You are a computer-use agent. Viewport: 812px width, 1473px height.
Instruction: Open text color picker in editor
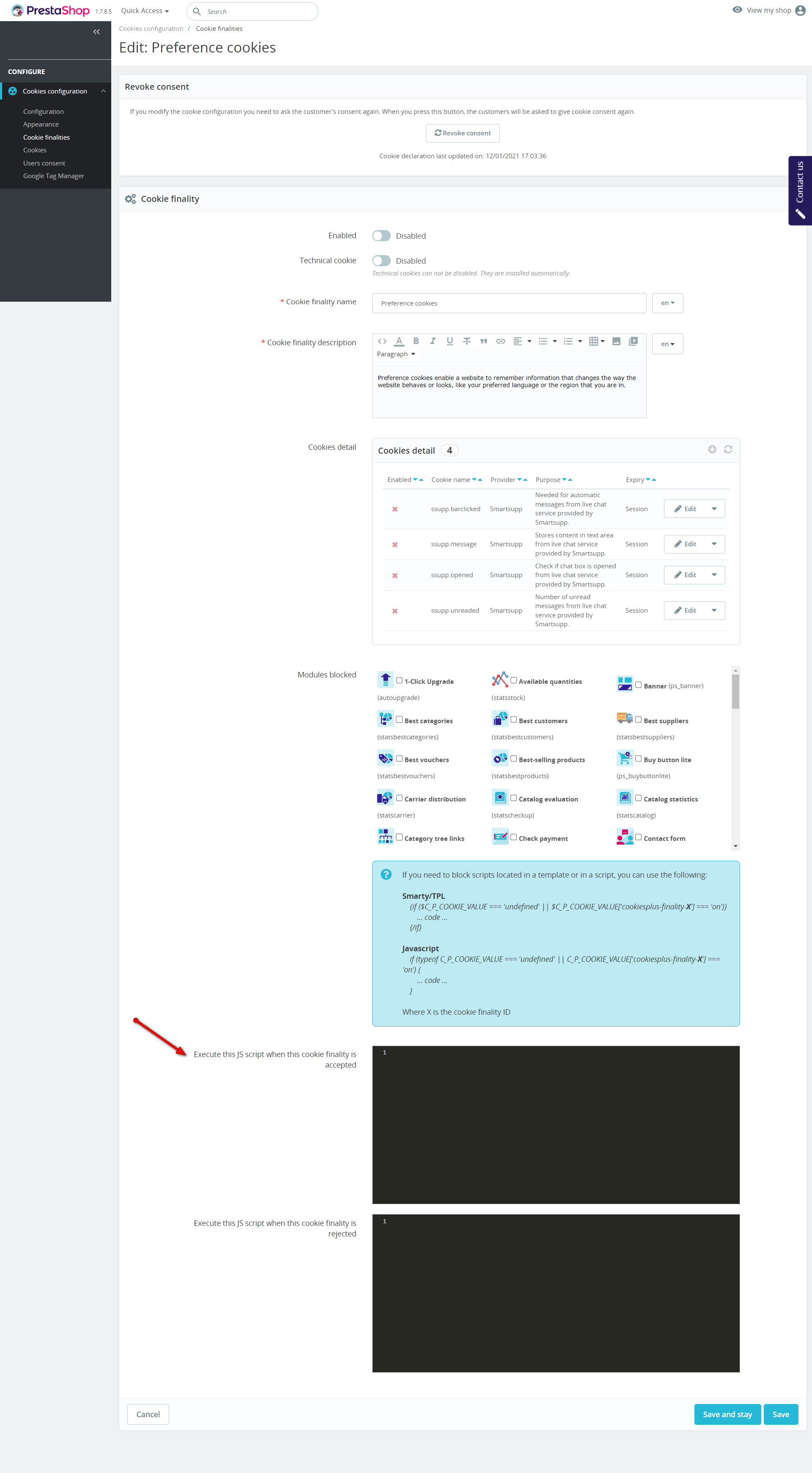(x=399, y=341)
